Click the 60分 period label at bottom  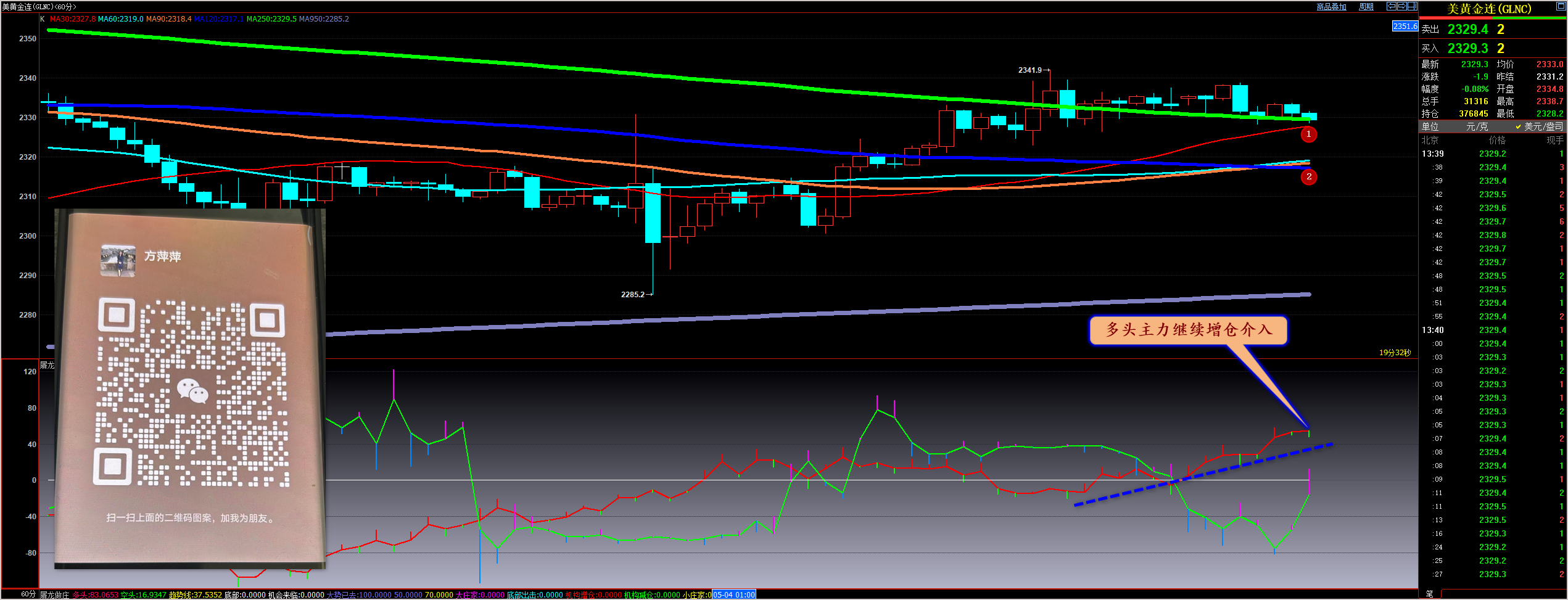coord(28,594)
